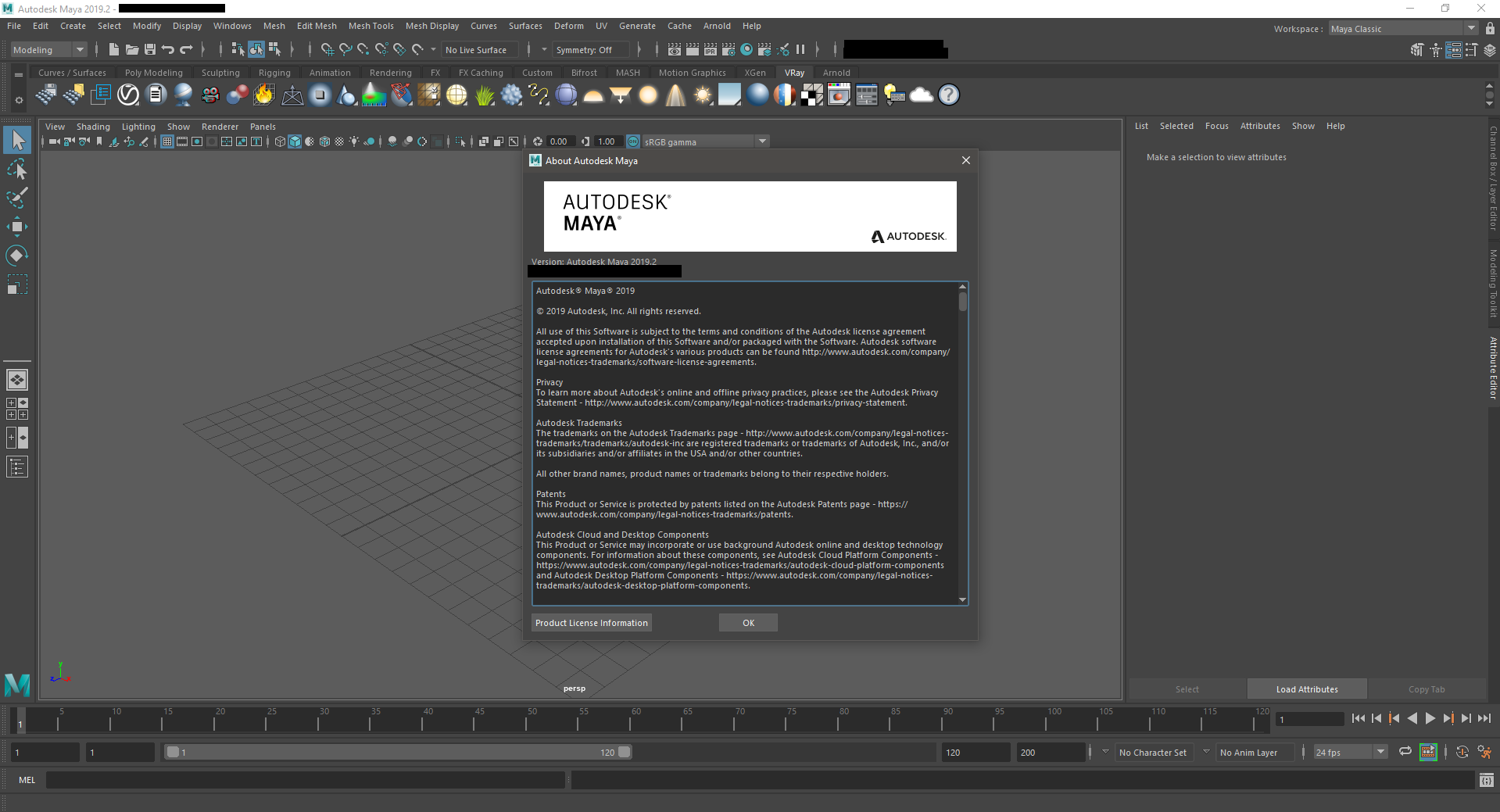Click the Open Scene folder icon

[x=132, y=49]
